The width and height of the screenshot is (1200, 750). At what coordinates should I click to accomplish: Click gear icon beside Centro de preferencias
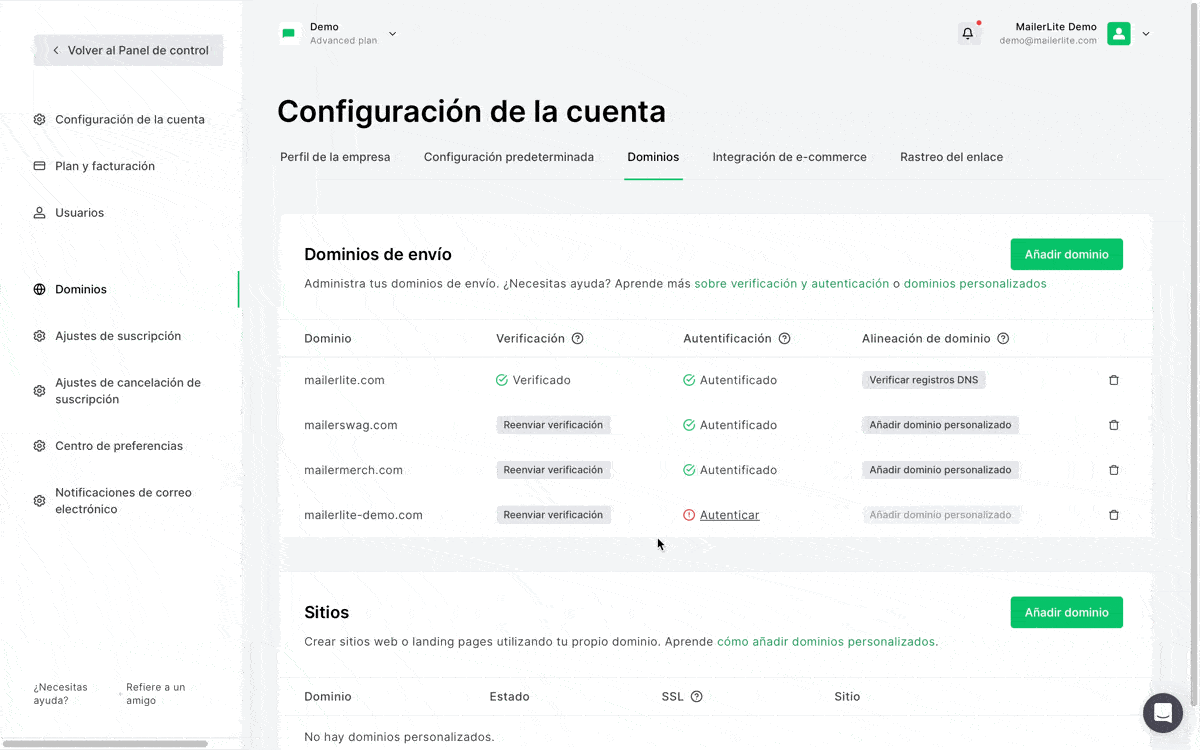(39, 446)
